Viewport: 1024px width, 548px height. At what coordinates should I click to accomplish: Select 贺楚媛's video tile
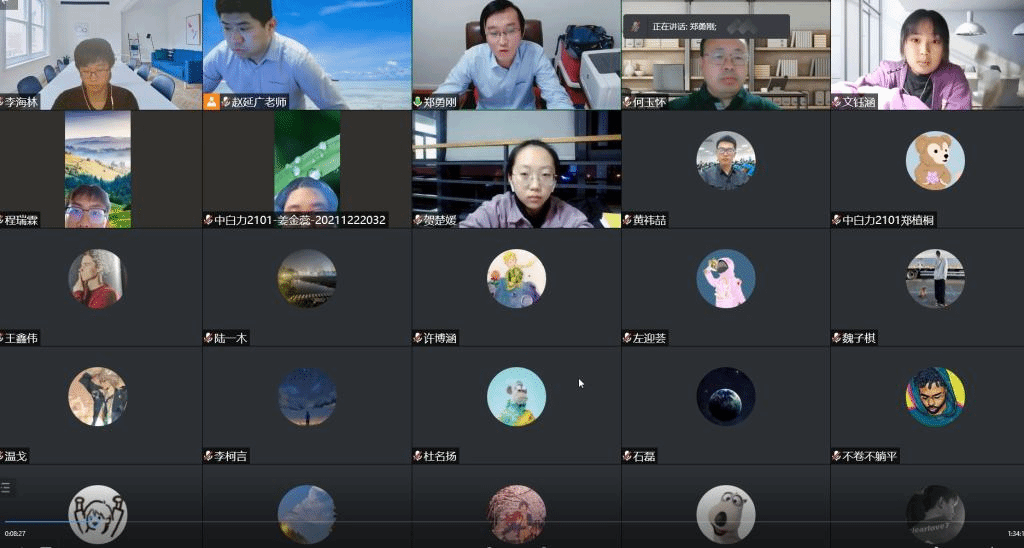tap(516, 169)
